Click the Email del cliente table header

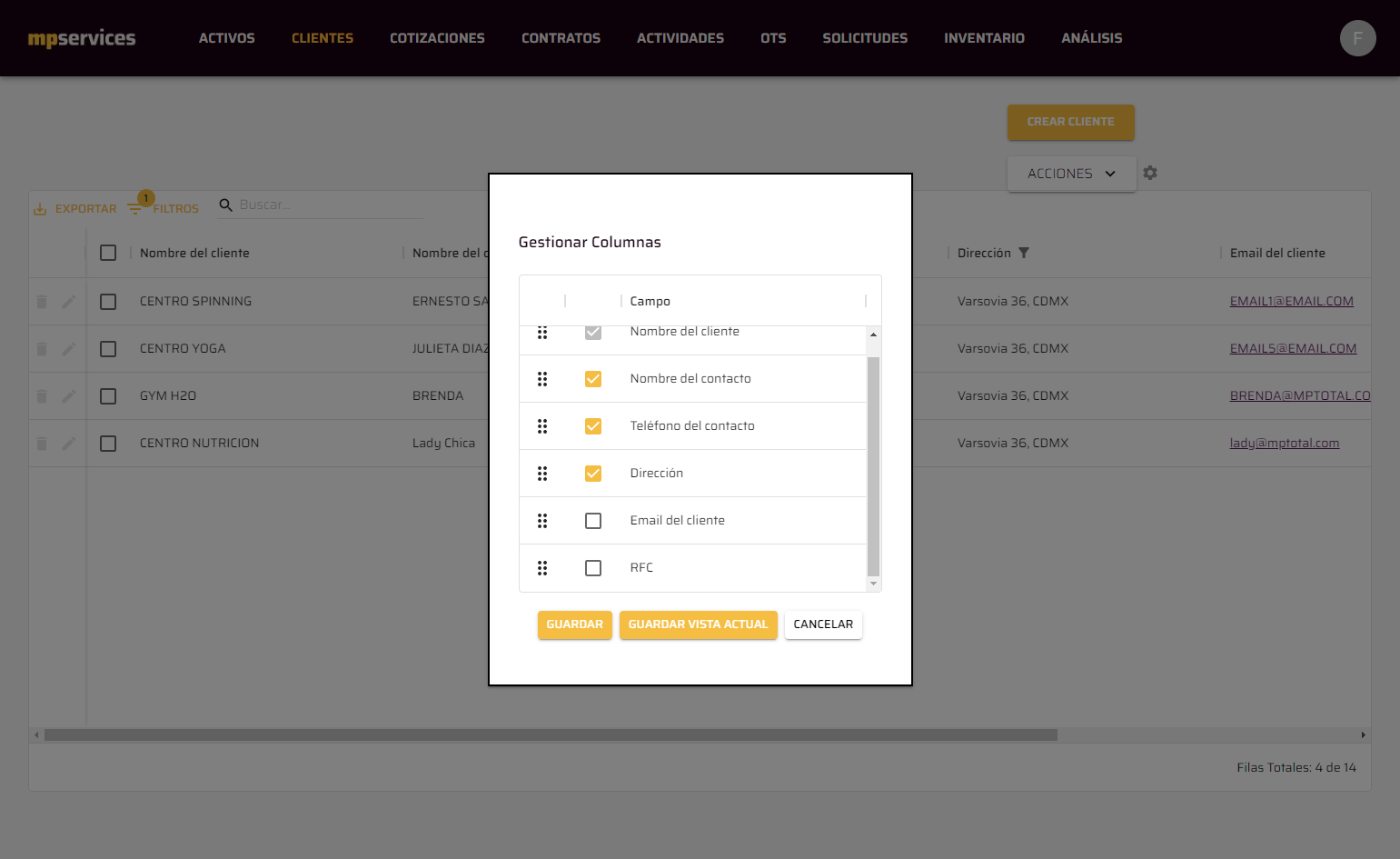[1277, 253]
